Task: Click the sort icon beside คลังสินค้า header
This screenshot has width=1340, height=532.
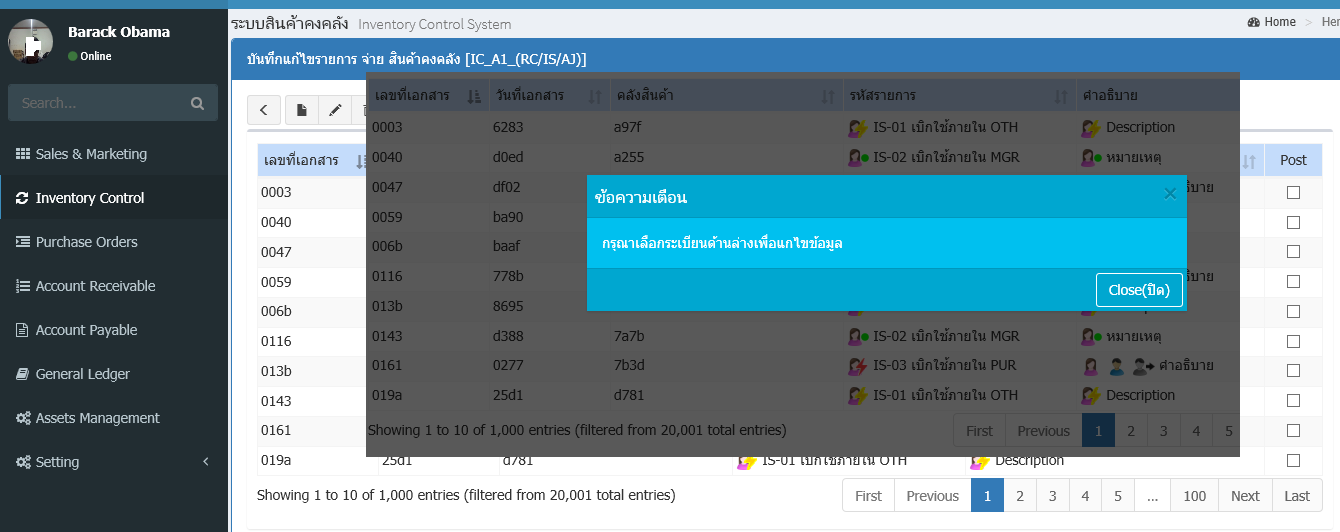Action: (x=828, y=96)
